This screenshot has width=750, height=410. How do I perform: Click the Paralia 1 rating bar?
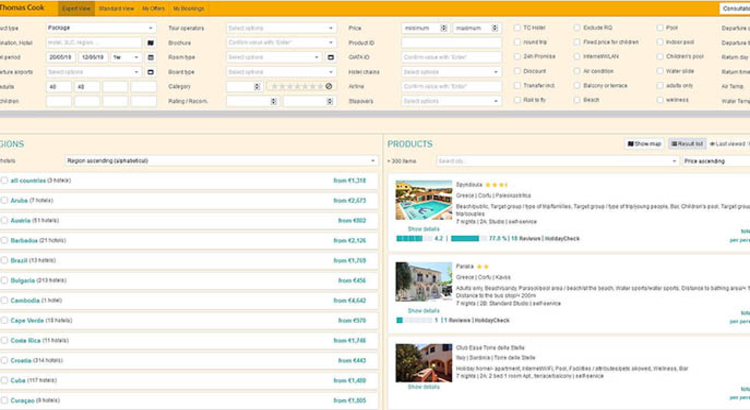[414, 320]
